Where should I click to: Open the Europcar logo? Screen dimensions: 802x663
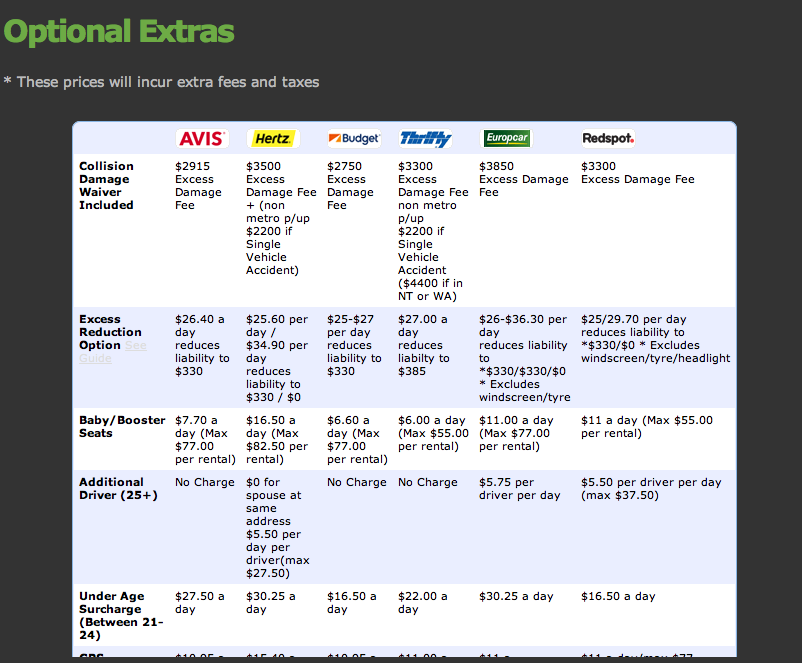506,139
